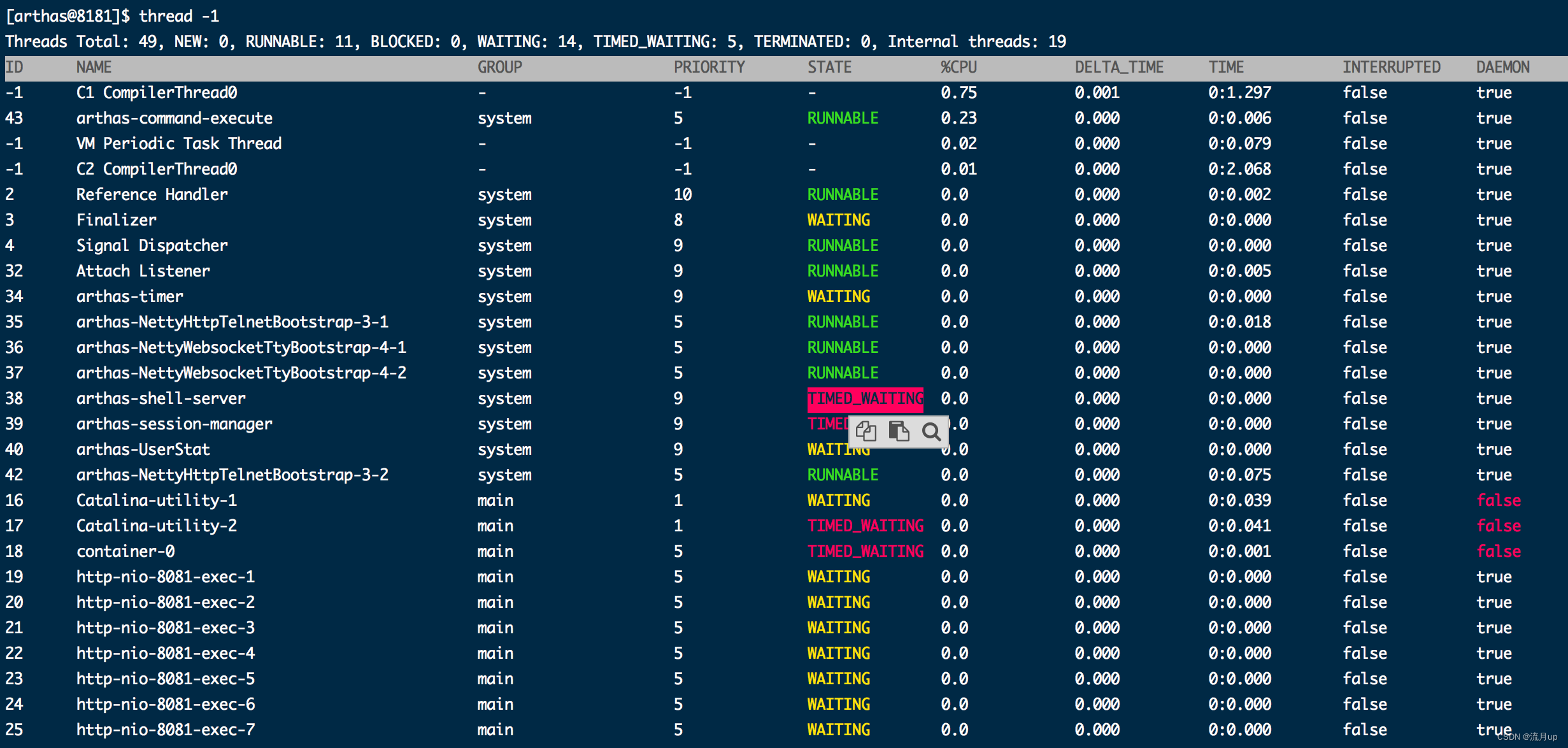Click the 'arthas-session-manager' thread name
Viewport: 1568px width, 748px height.
(175, 424)
